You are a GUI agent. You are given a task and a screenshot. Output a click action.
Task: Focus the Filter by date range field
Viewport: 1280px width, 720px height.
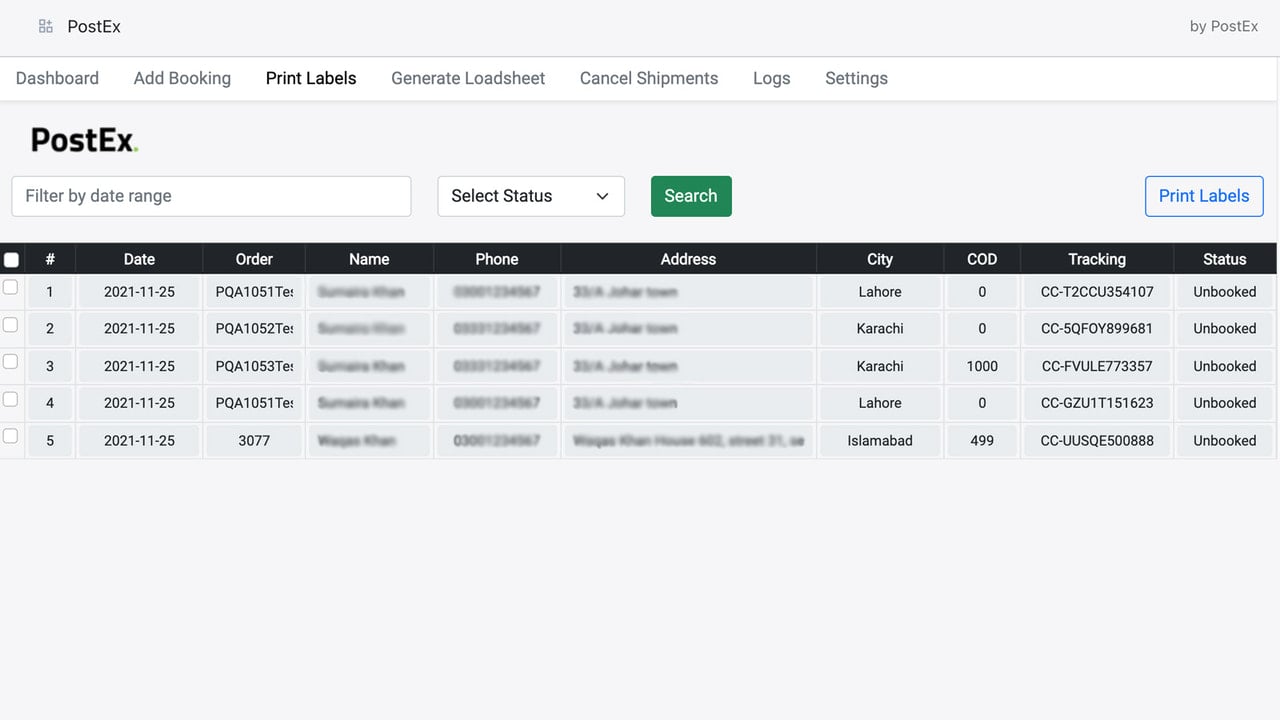click(x=211, y=196)
